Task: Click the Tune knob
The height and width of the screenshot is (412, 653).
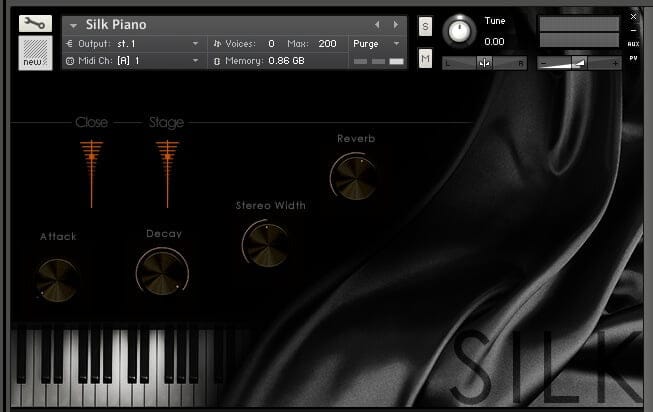Action: [459, 31]
